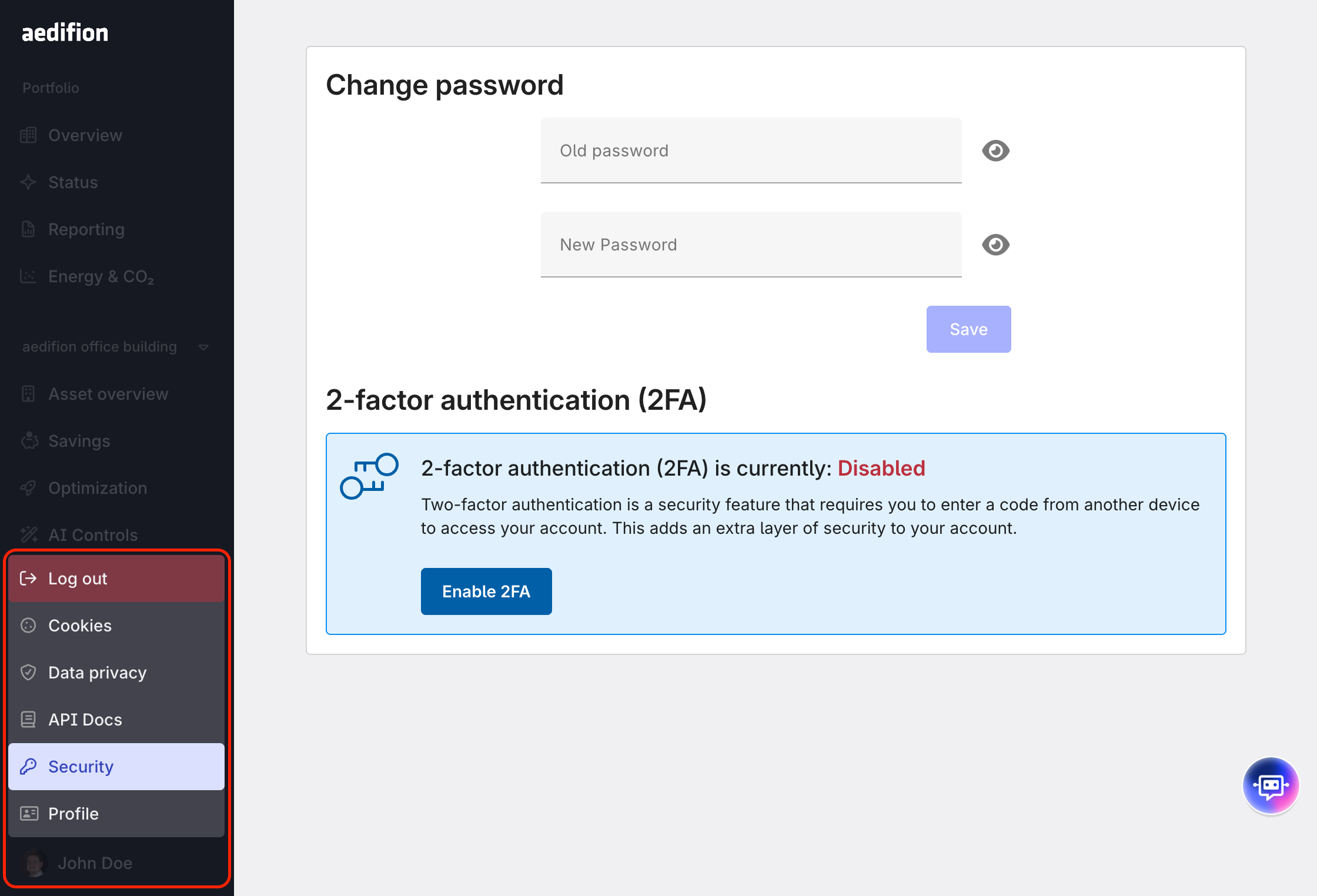
Task: Open the chatbot assistant icon
Action: point(1270,785)
